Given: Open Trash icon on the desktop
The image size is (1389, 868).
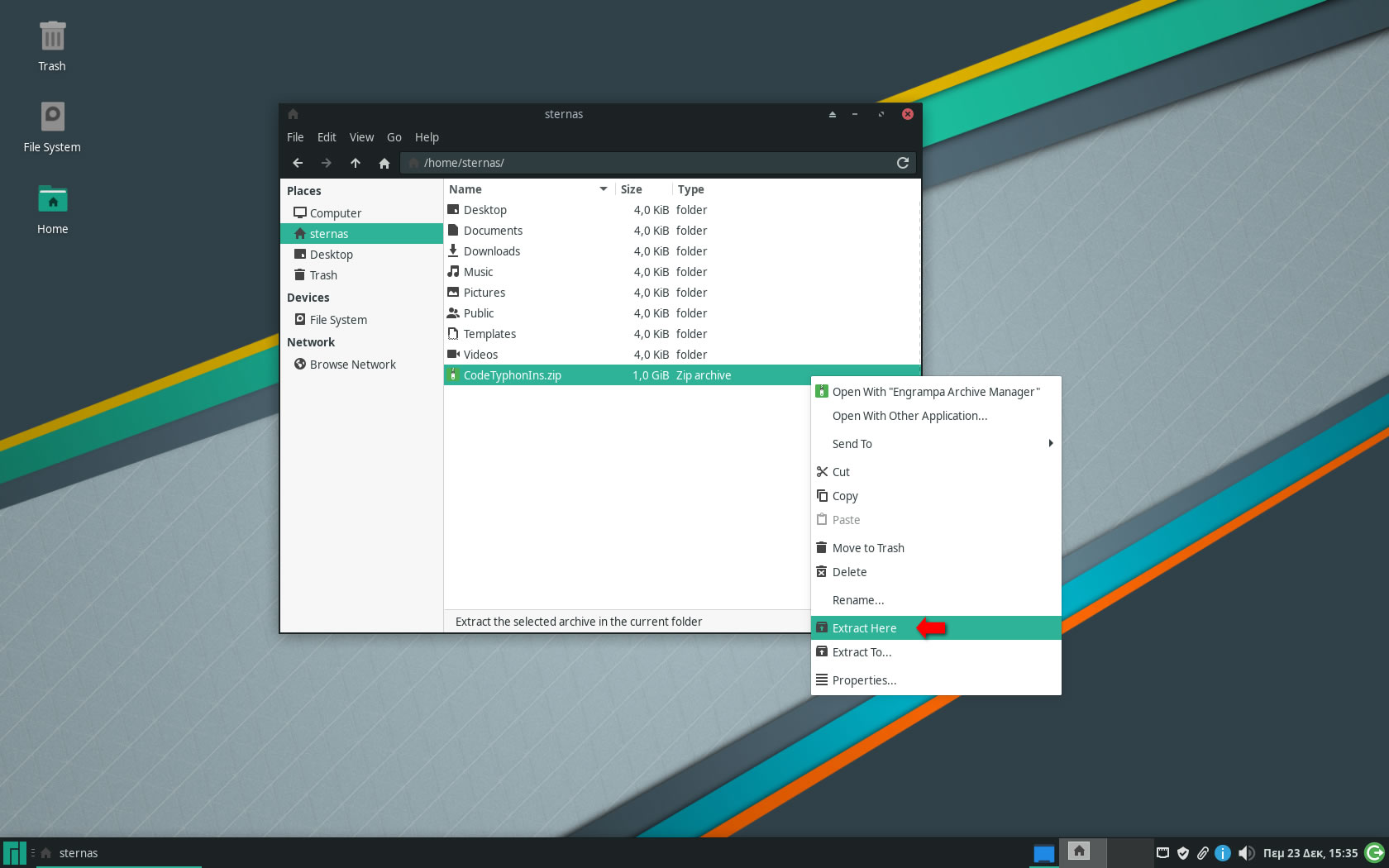Looking at the screenshot, I should click(52, 46).
